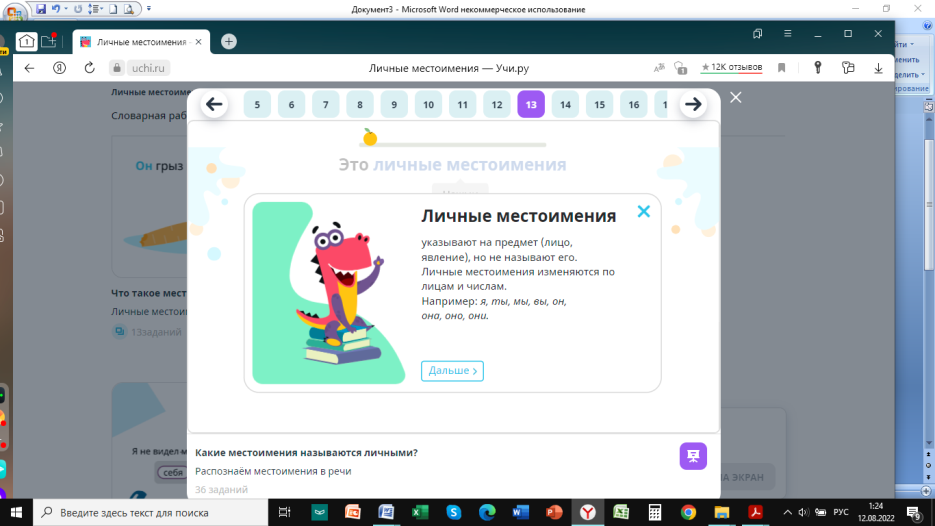Open the Calculator from the taskbar
The image size is (935, 526).
tap(655, 512)
